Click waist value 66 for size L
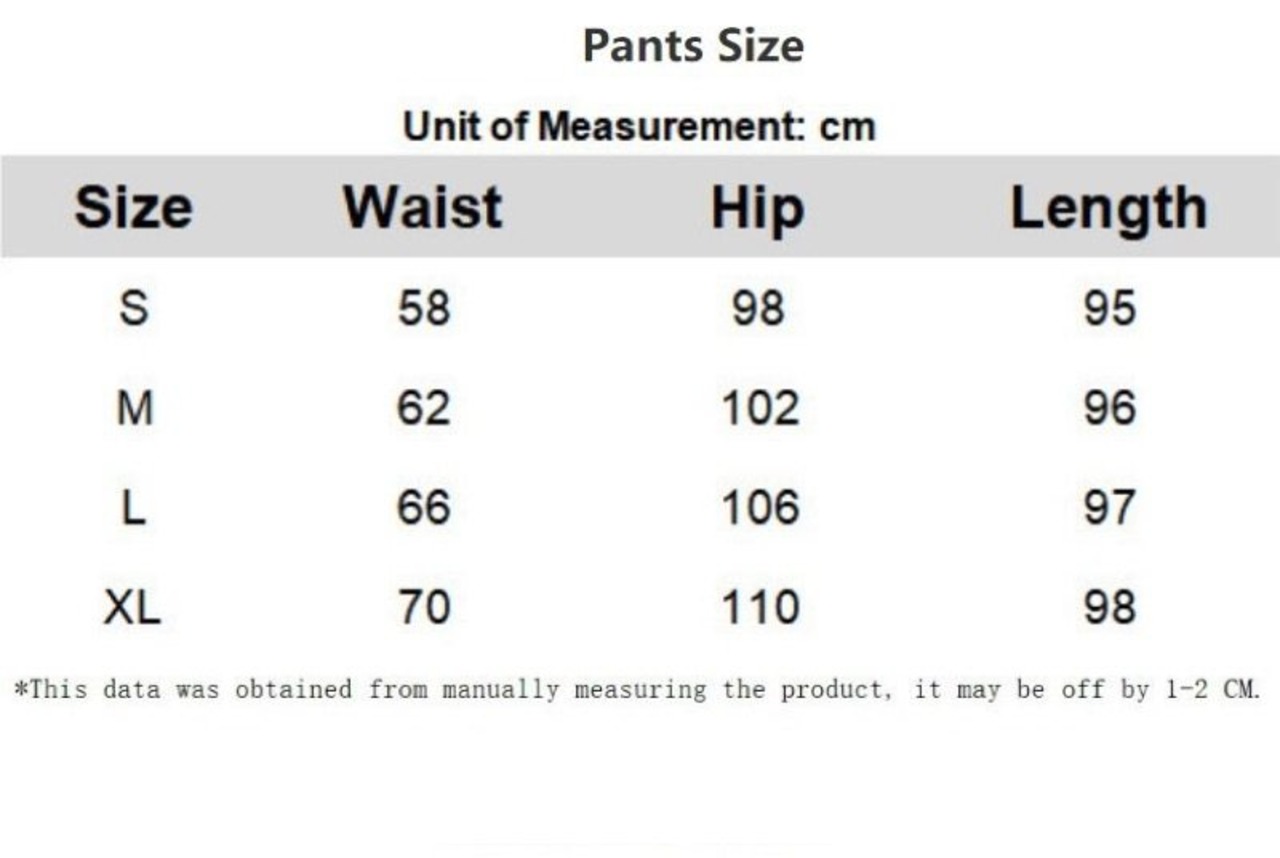1280x858 pixels. click(424, 508)
